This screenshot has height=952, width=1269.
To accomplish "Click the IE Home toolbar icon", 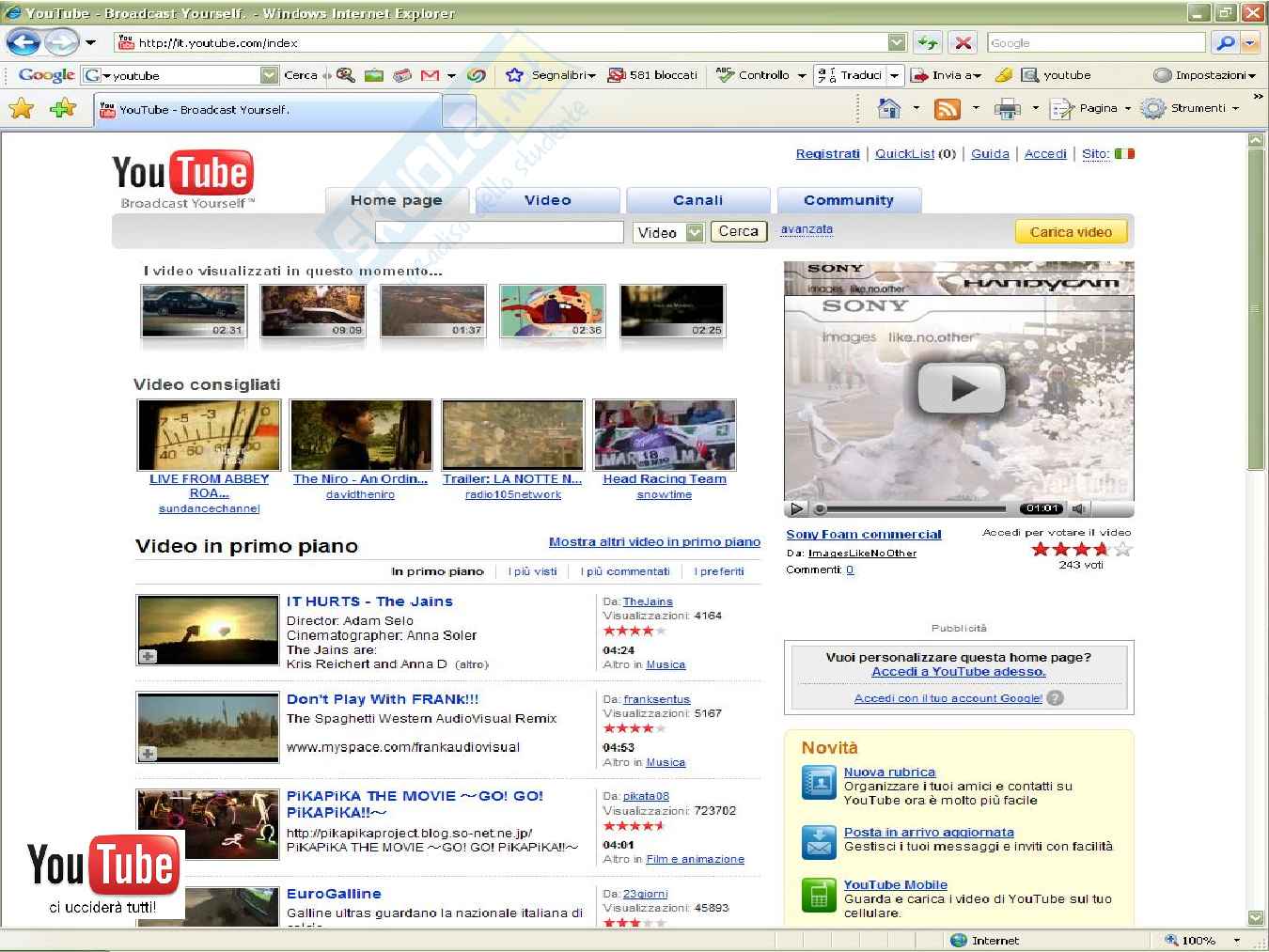I will point(888,108).
